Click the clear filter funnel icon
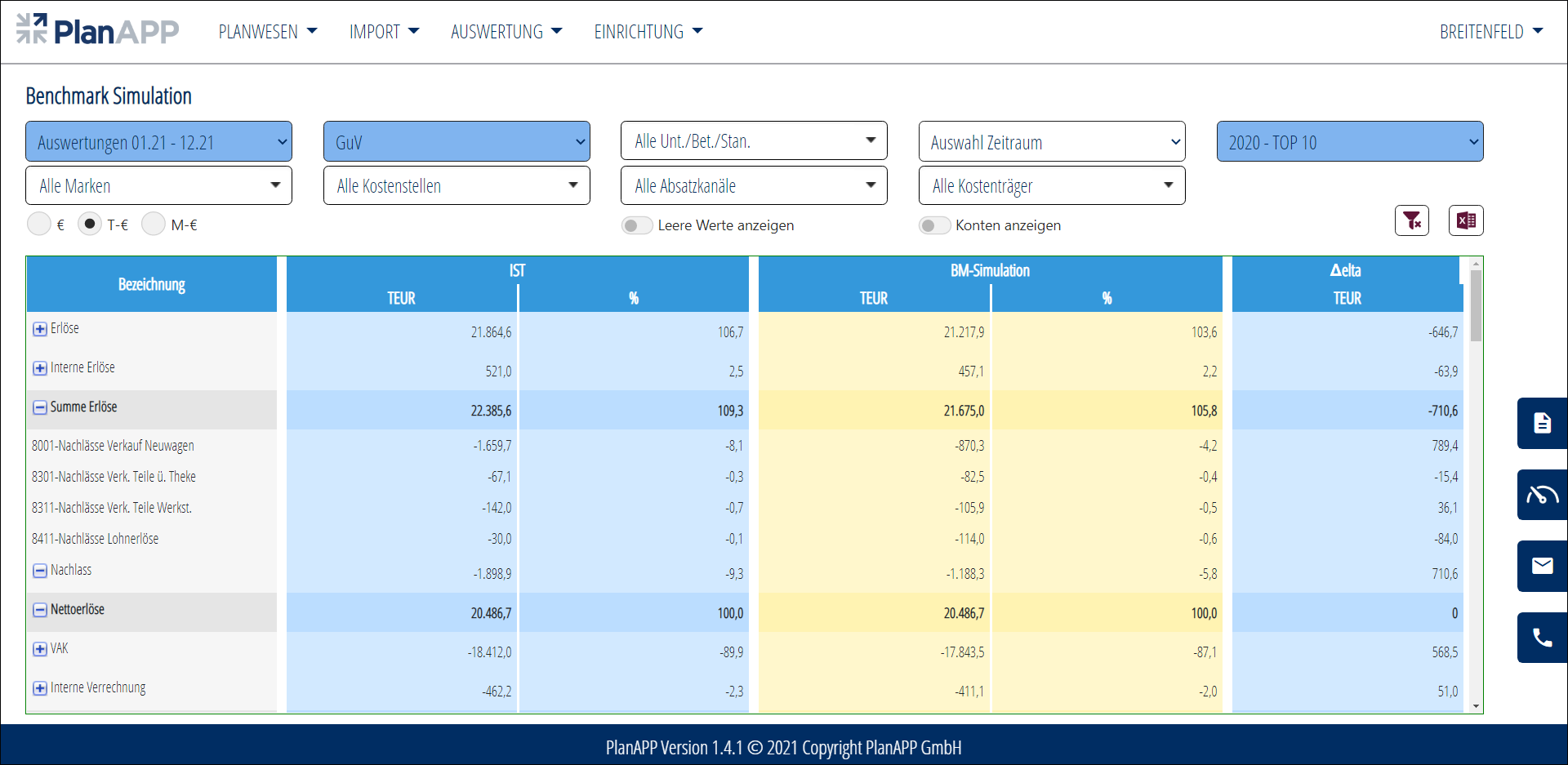The image size is (1568, 765). (x=1411, y=220)
